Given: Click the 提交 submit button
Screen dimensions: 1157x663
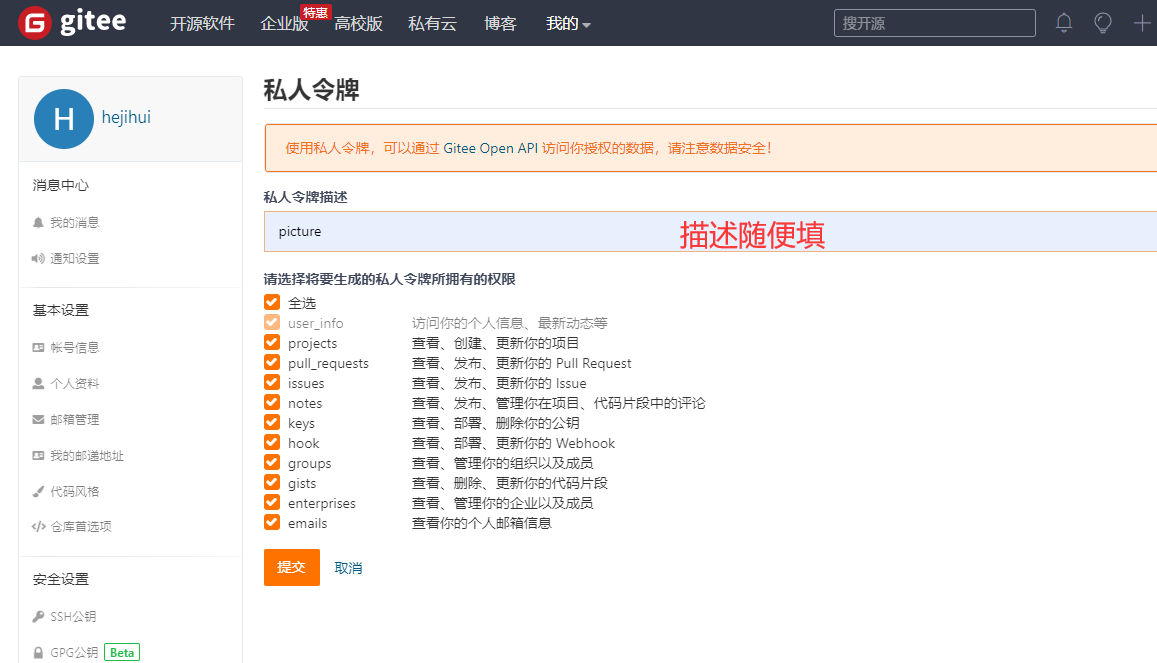Looking at the screenshot, I should click(291, 567).
